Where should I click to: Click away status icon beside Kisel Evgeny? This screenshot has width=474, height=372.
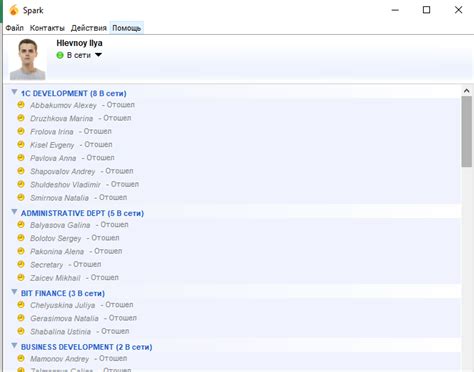(21, 144)
